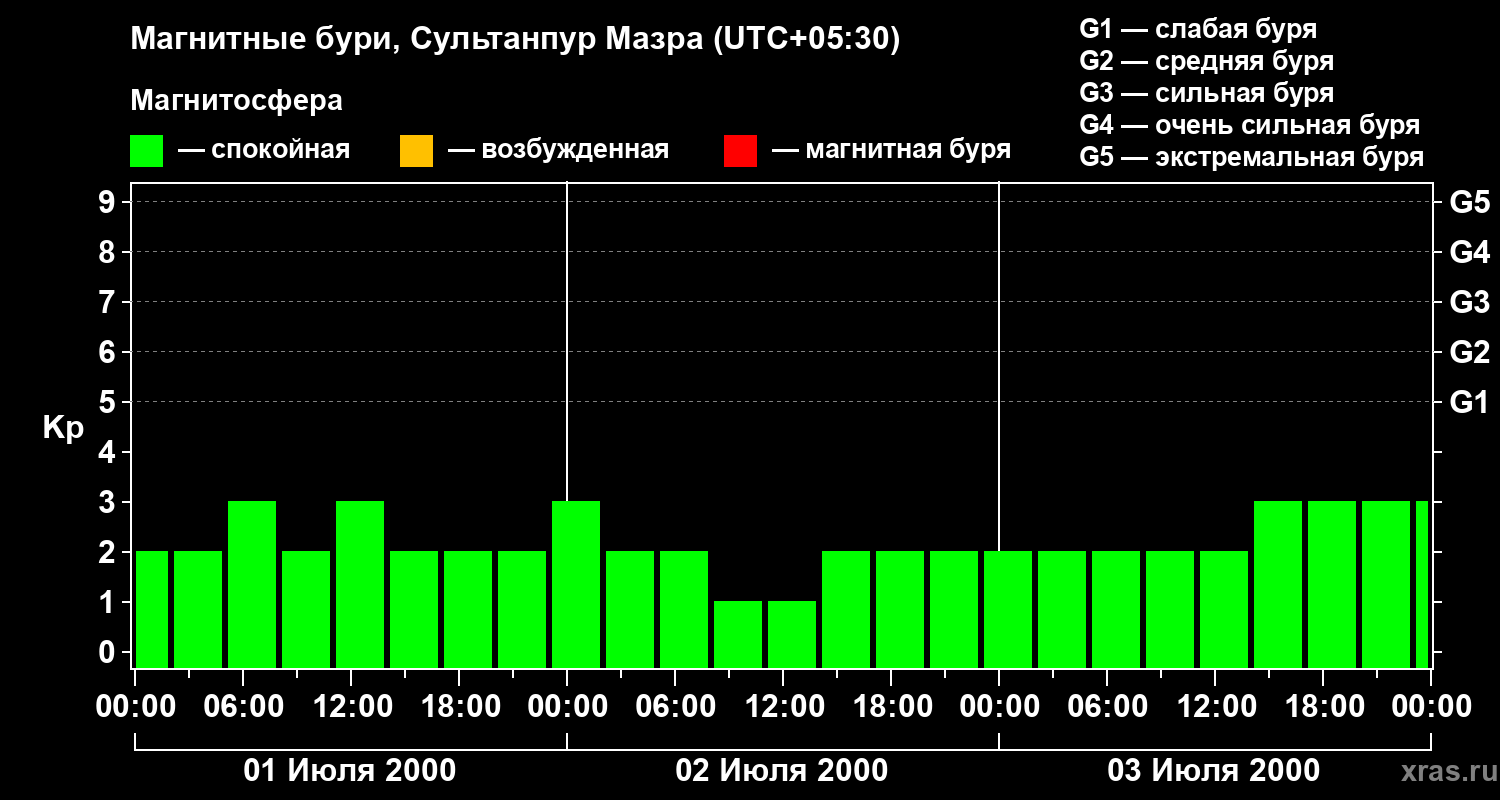
Task: Click the Kp 3 bar at 15:00 on 03 Июля
Action: [x=1278, y=584]
